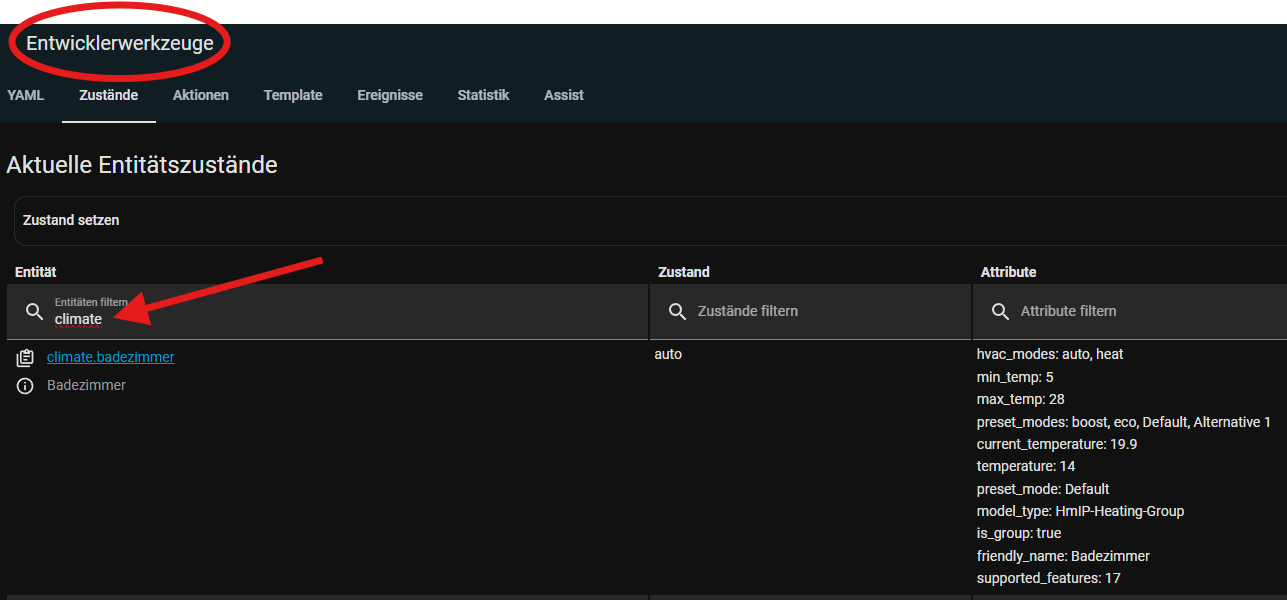Open the Assist tab

pos(564,96)
